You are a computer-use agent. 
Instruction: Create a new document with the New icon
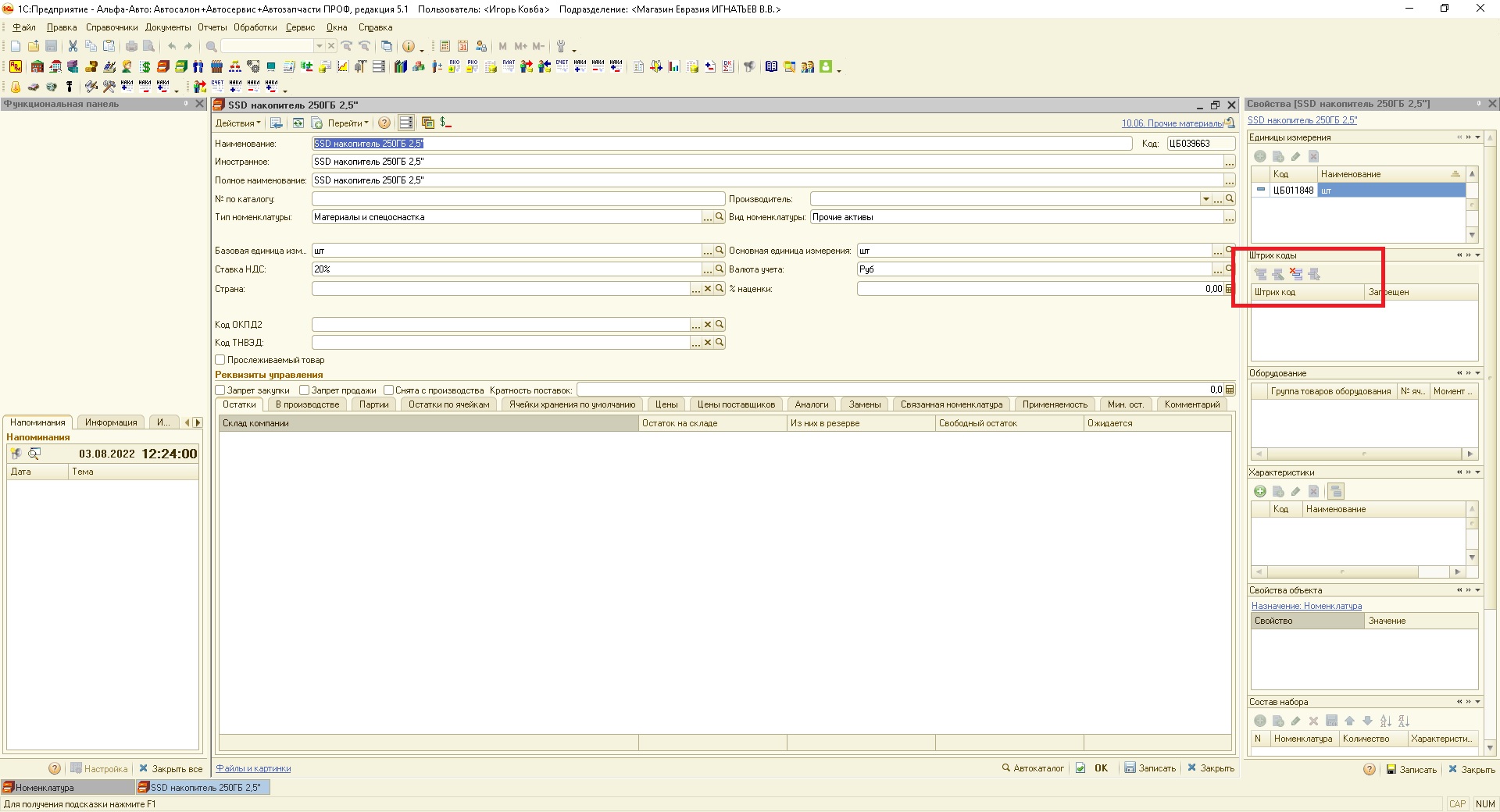coord(15,46)
